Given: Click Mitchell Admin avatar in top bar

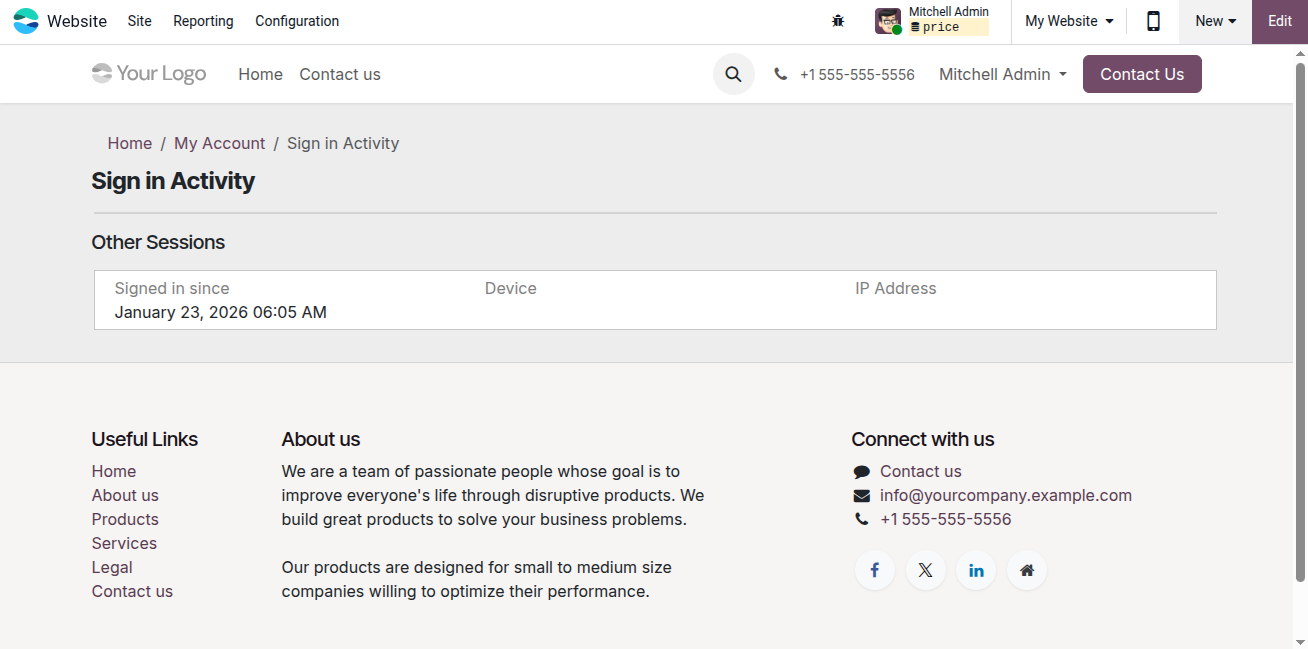Looking at the screenshot, I should 887,21.
